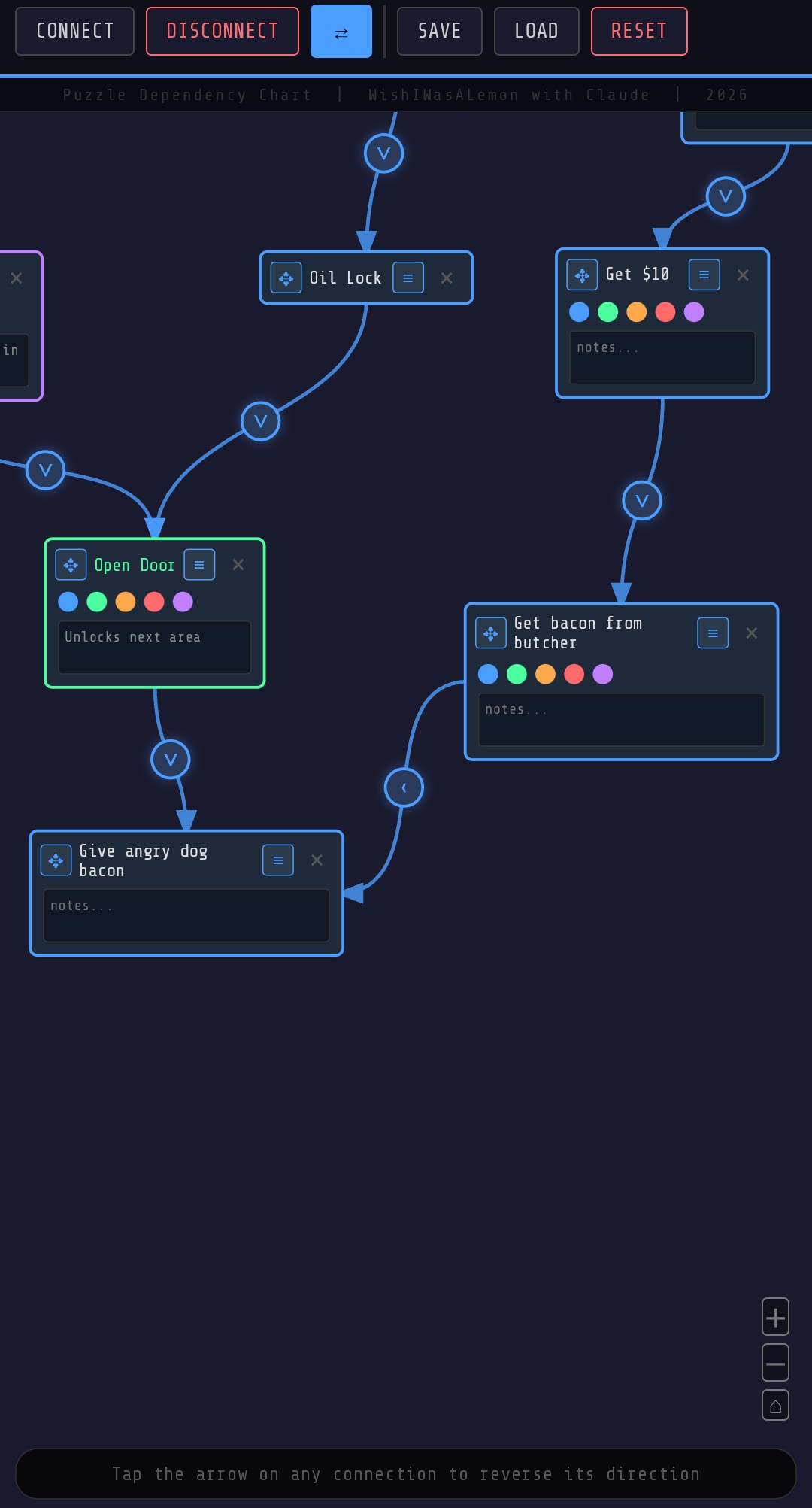Set butcher node color to red
The image size is (812, 1508).
coord(574,674)
